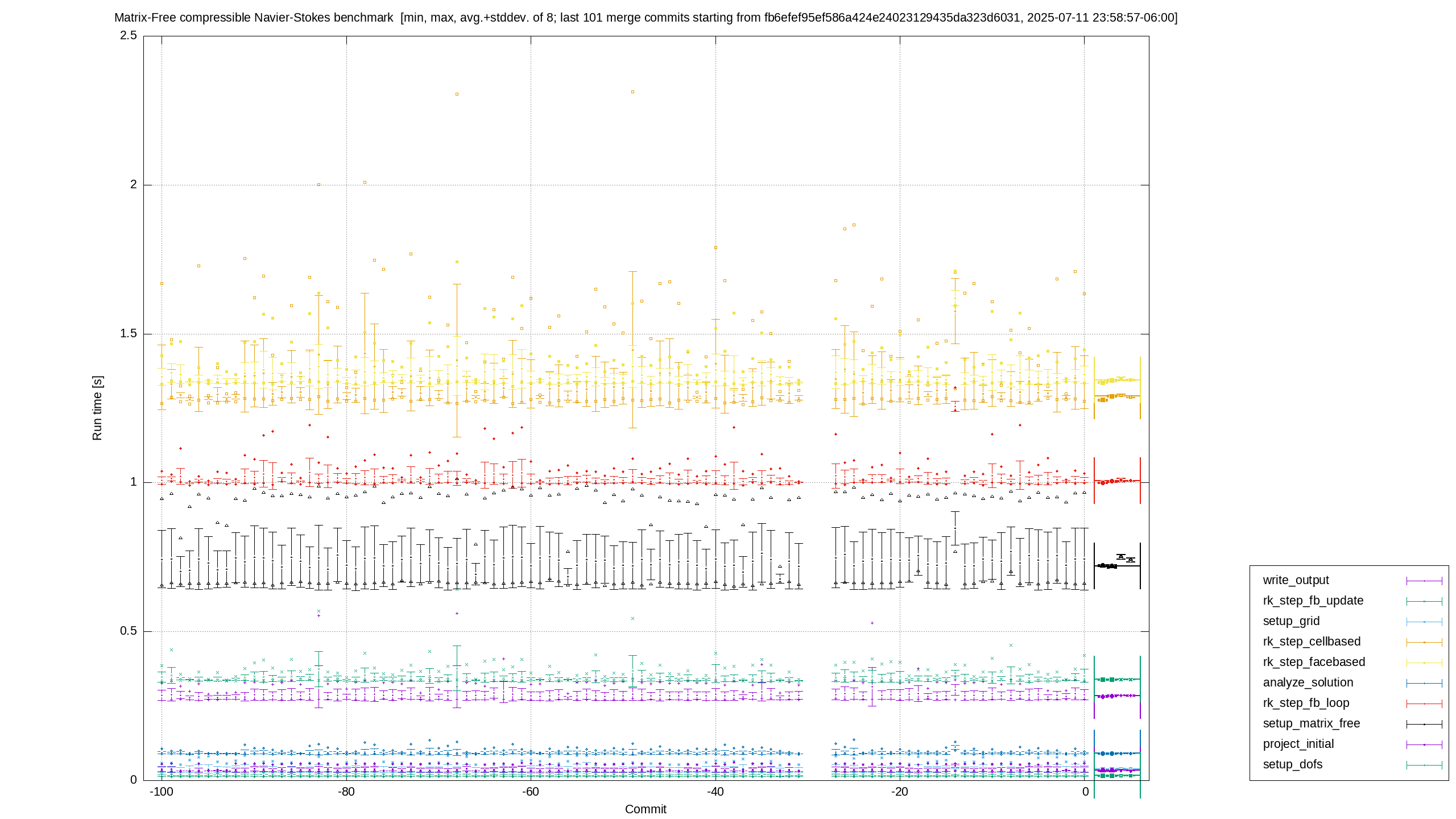Click the -100 tick on the x-axis
Image resolution: width=1456 pixels, height=819 pixels.
[162, 792]
